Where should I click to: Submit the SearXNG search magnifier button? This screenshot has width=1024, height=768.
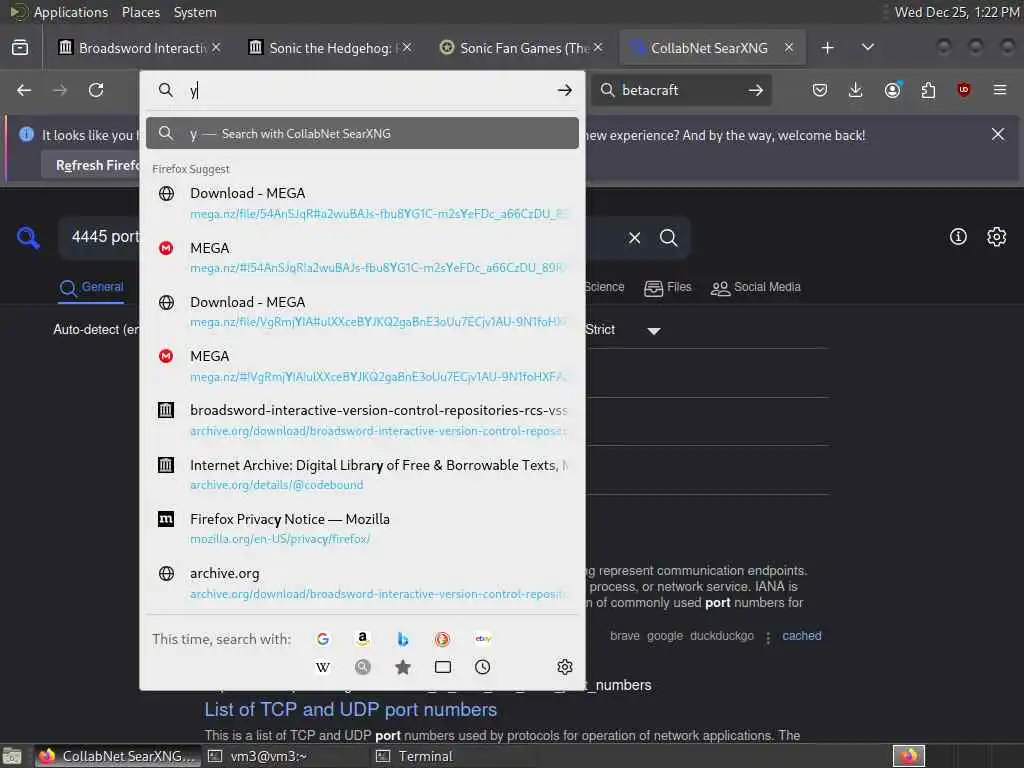tap(668, 238)
